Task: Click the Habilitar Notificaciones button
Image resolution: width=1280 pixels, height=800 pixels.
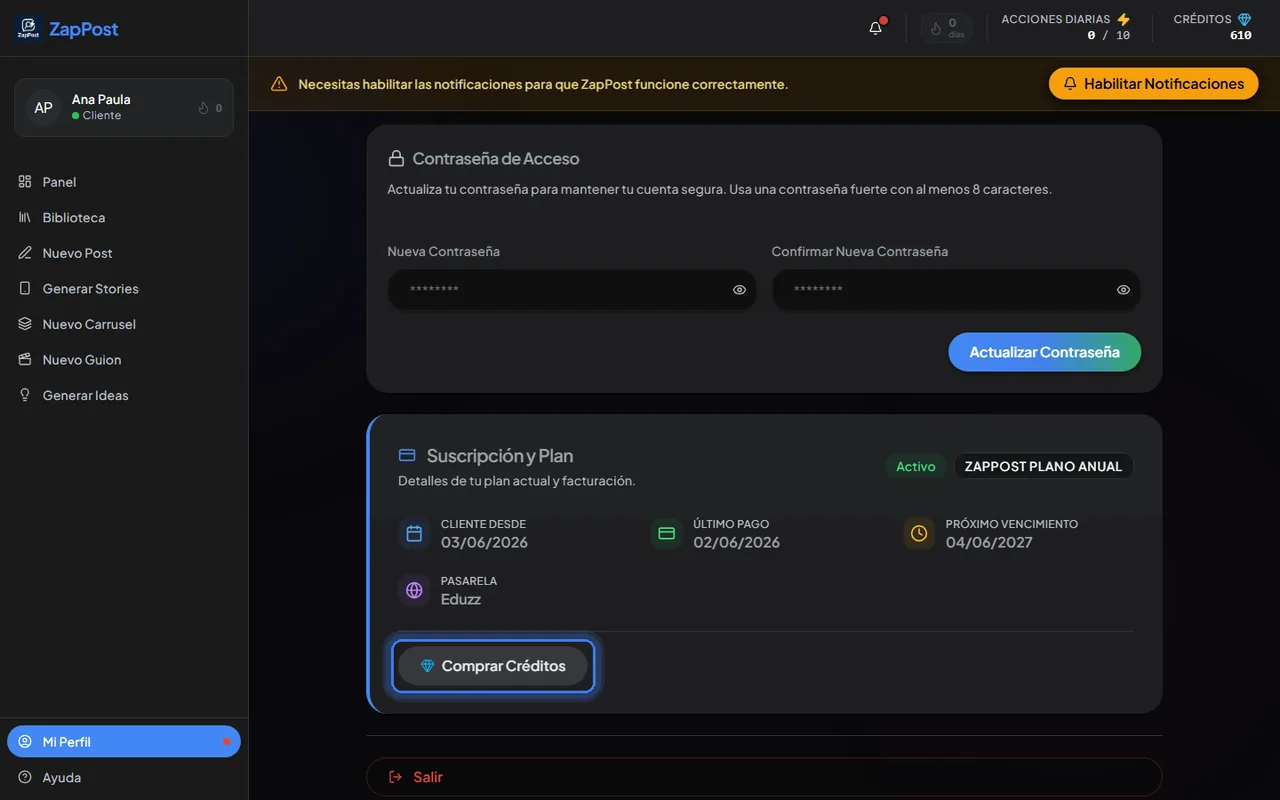Action: tap(1153, 84)
